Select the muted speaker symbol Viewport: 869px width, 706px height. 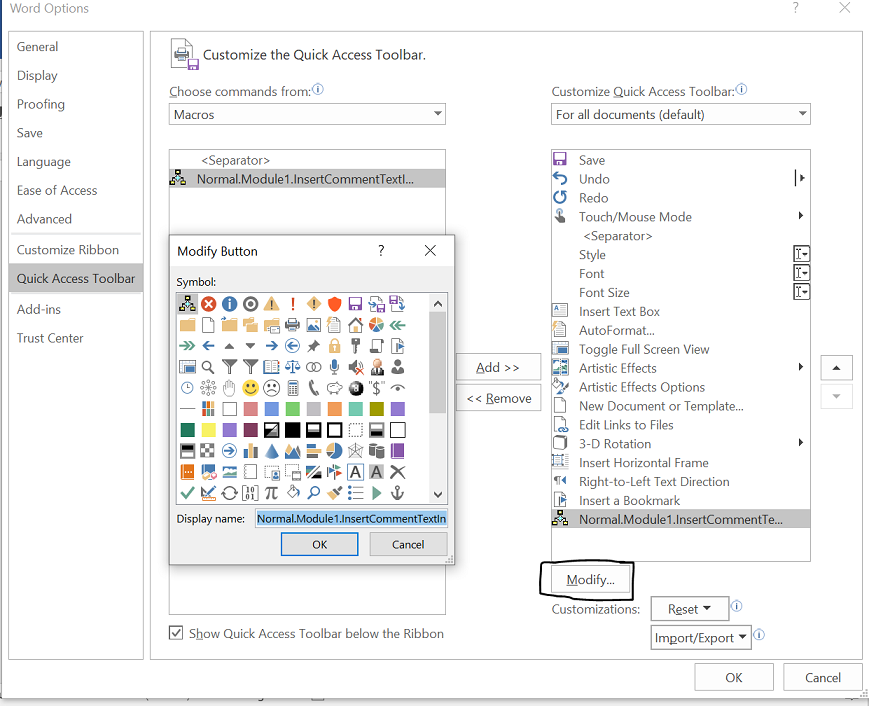[355, 367]
